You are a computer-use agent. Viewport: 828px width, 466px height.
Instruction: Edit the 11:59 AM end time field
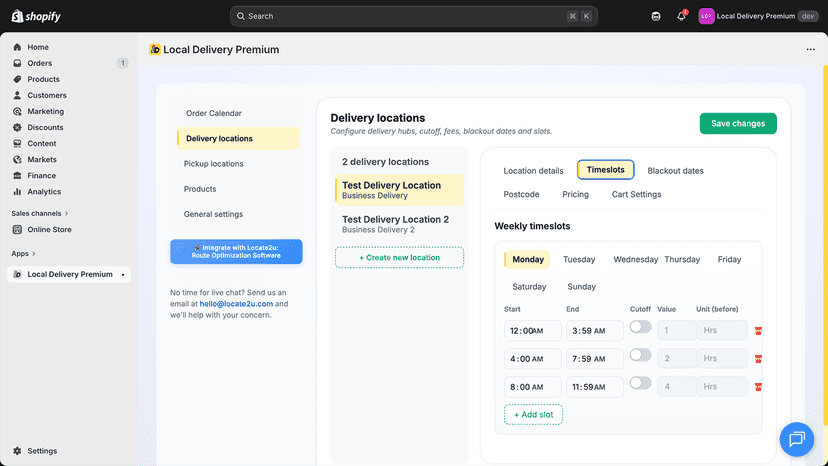pyautogui.click(x=595, y=387)
